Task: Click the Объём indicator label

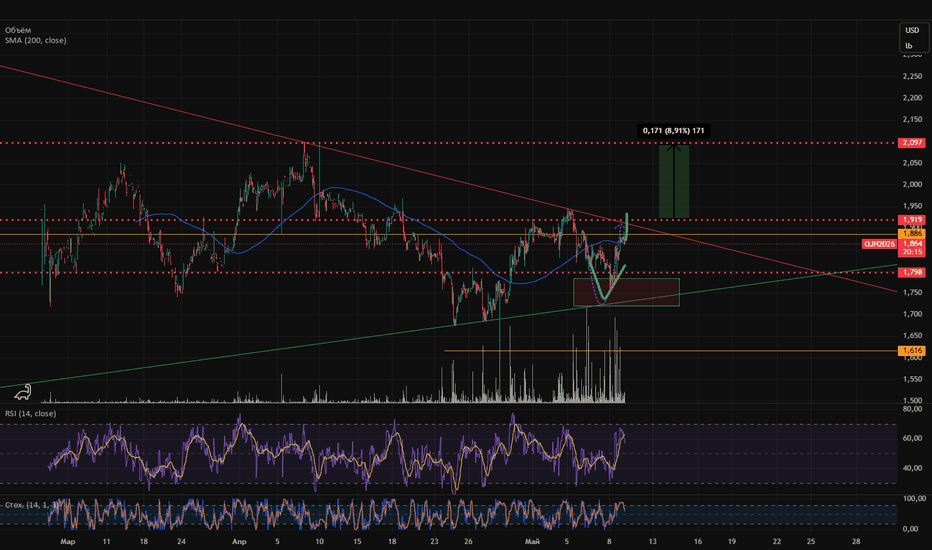Action: 18,30
